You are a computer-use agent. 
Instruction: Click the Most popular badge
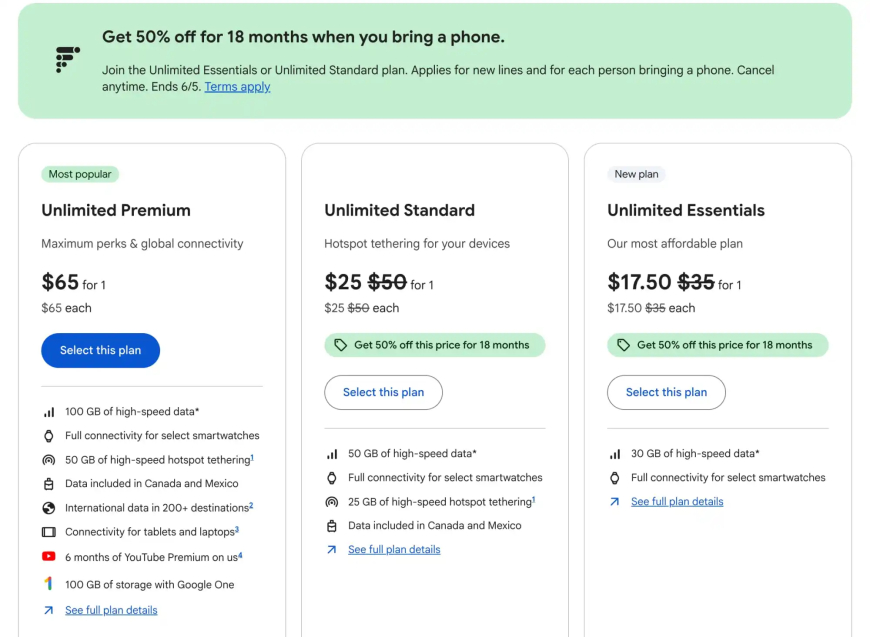(x=80, y=174)
